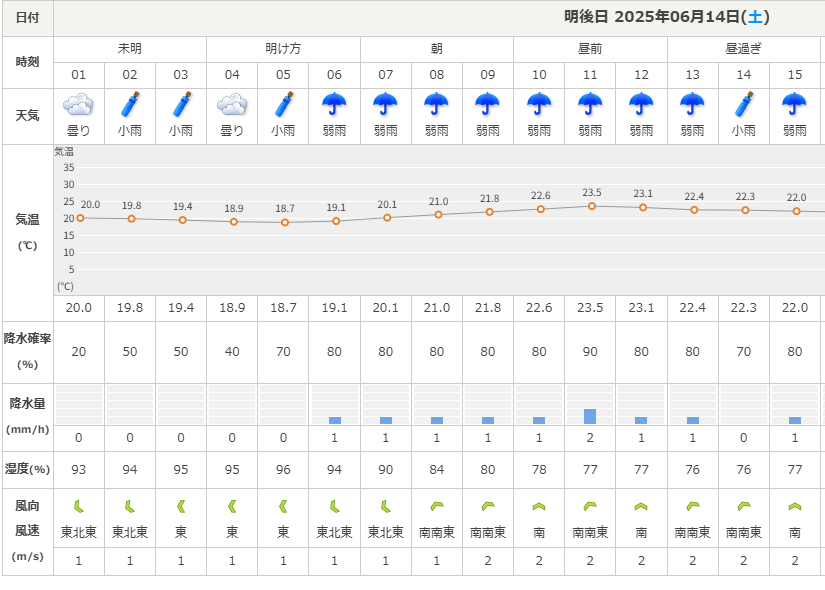Click the 90 percent precipitation probability cell
The image size is (825, 590).
tap(590, 352)
